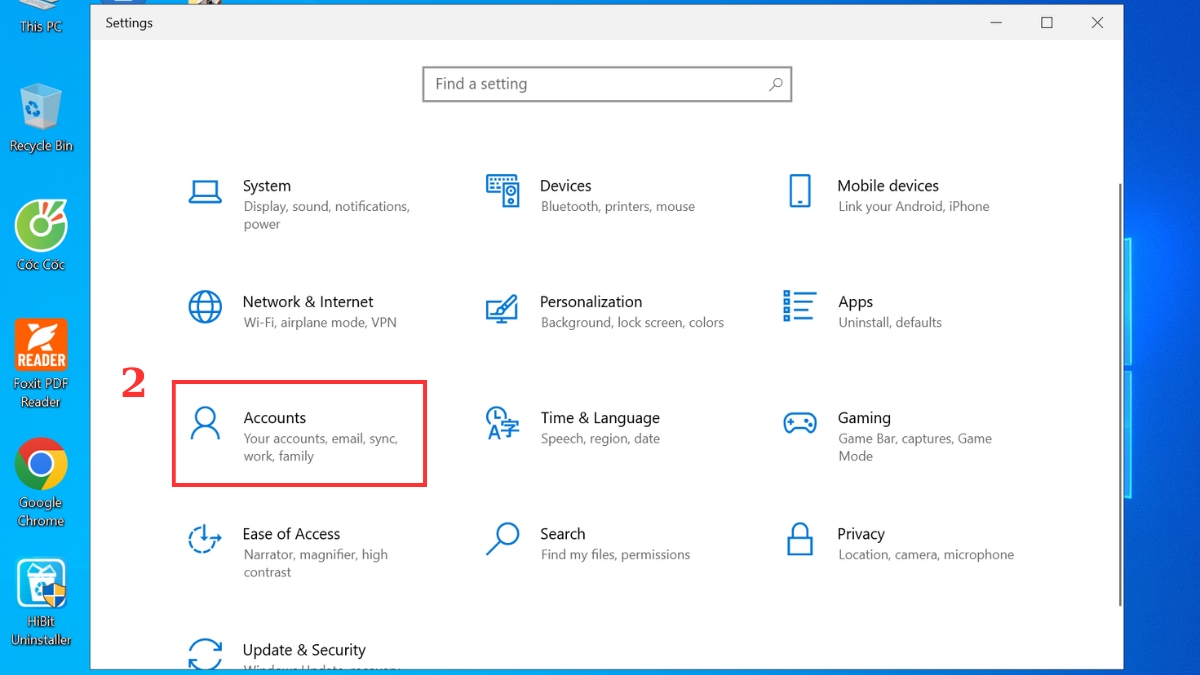The width and height of the screenshot is (1200, 675).
Task: Open the Search magnifier category icon
Action: click(502, 539)
